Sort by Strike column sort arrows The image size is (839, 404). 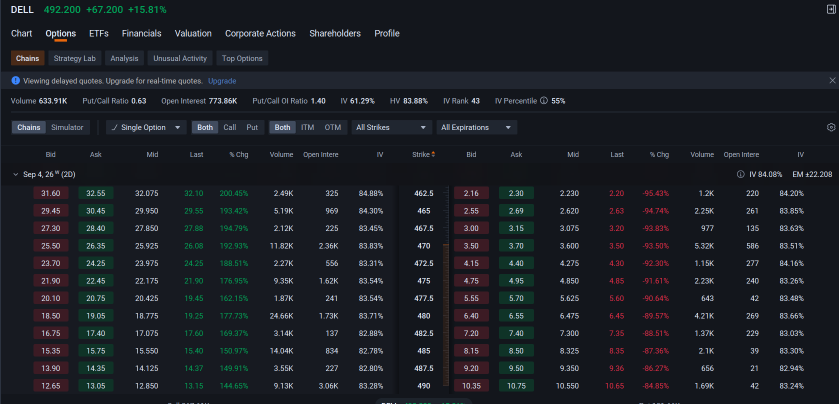coord(433,155)
